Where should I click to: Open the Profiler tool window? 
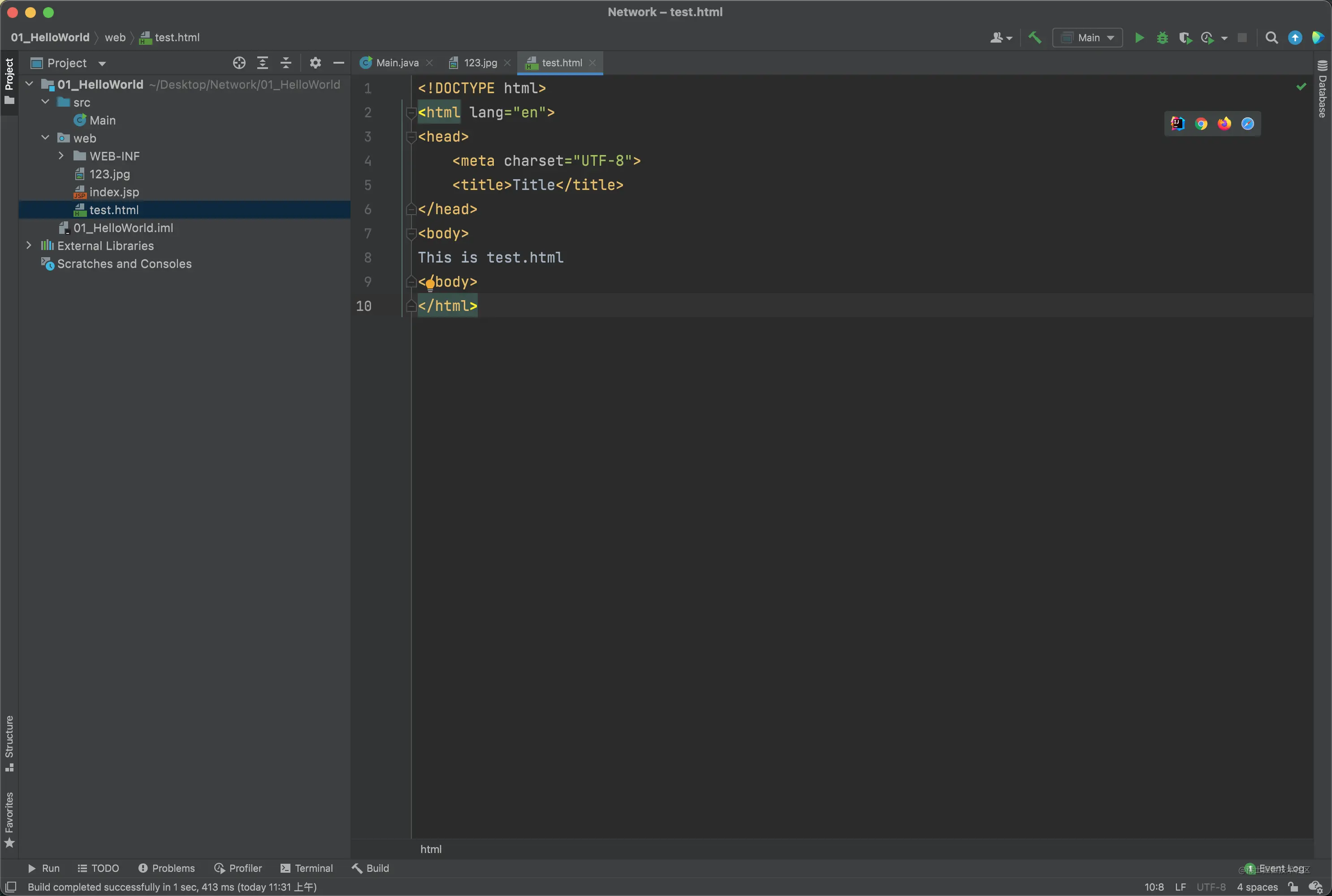tap(238, 868)
